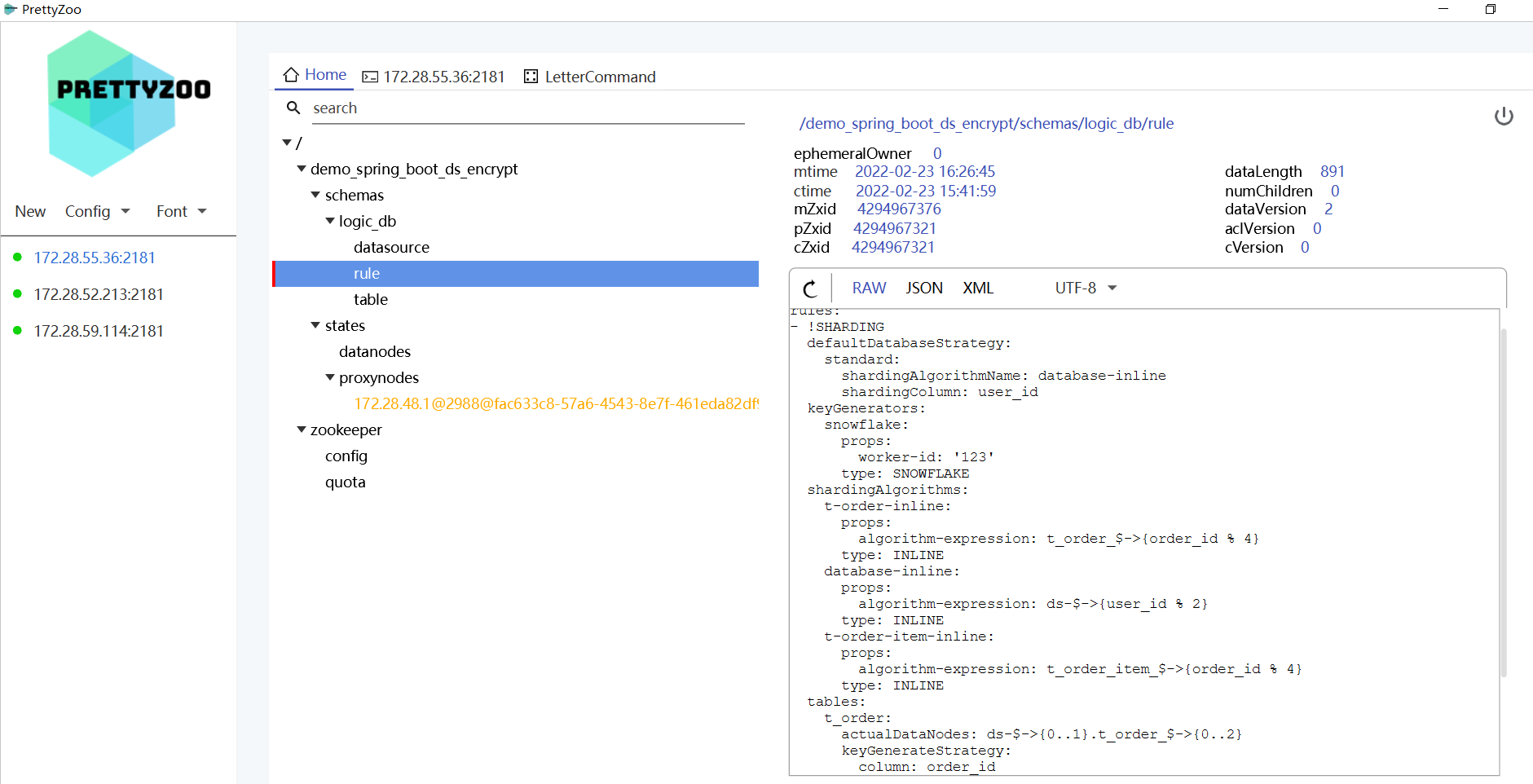Select server 172.28.59.114:2181 in list
The width and height of the screenshot is (1533, 784).
click(99, 331)
